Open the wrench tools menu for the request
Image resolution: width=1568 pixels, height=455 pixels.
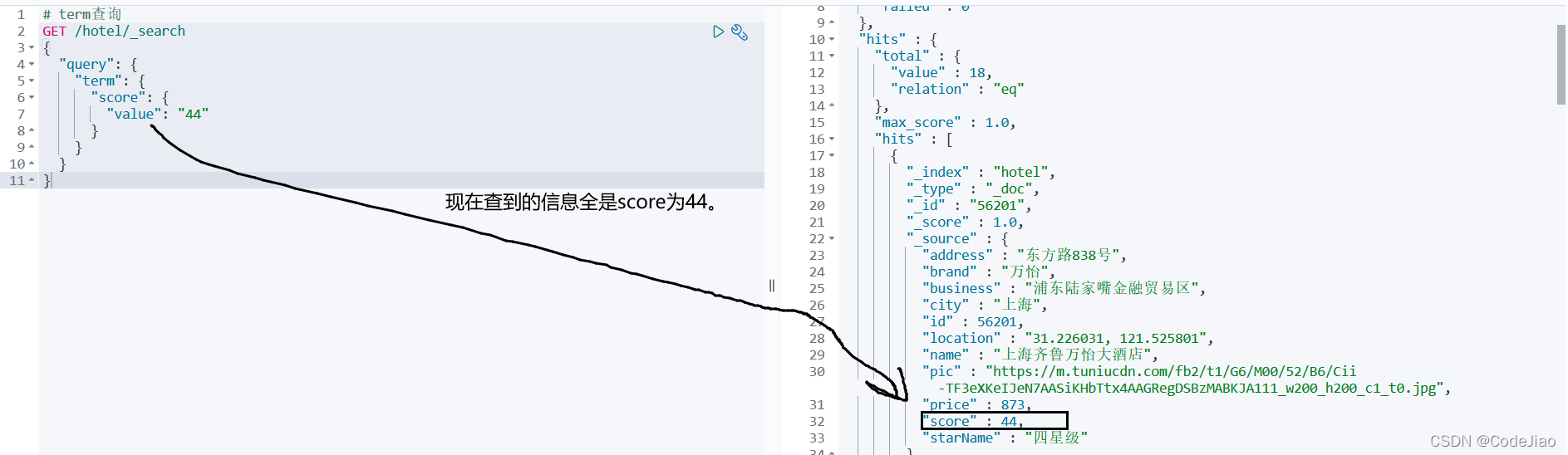point(740,32)
